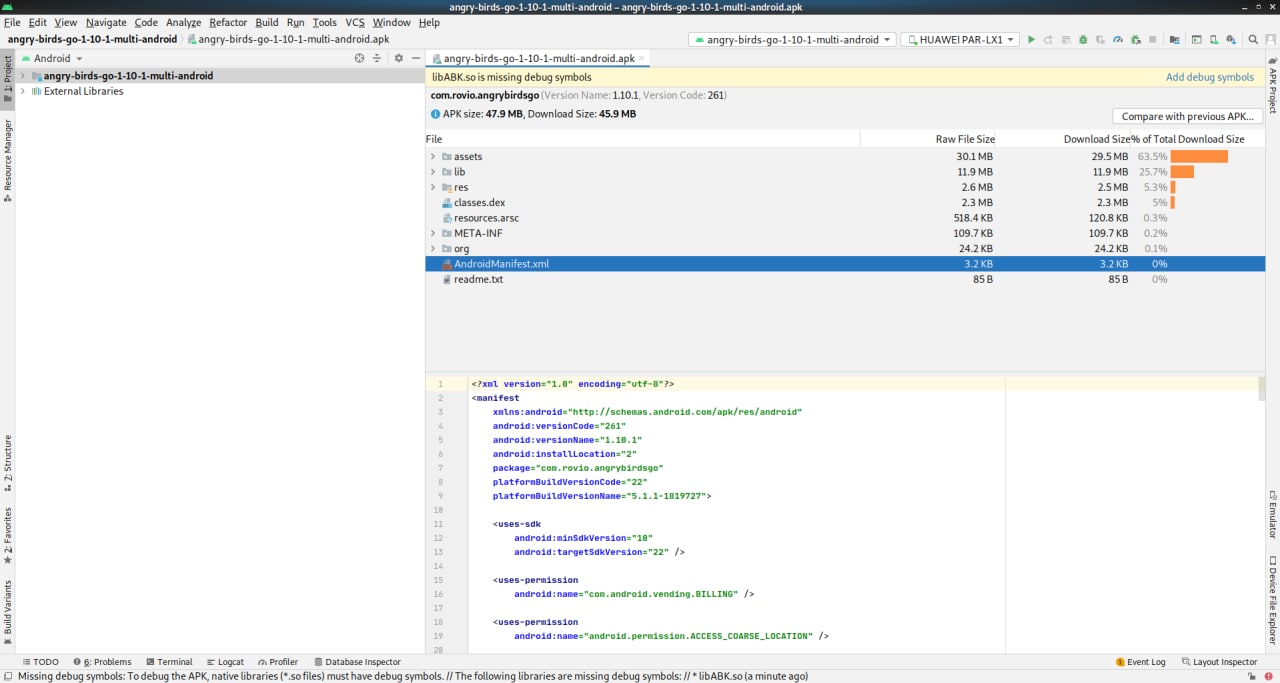This screenshot has height=683, width=1280.
Task: Open Device File Explorer side tab
Action: [x=1272, y=601]
